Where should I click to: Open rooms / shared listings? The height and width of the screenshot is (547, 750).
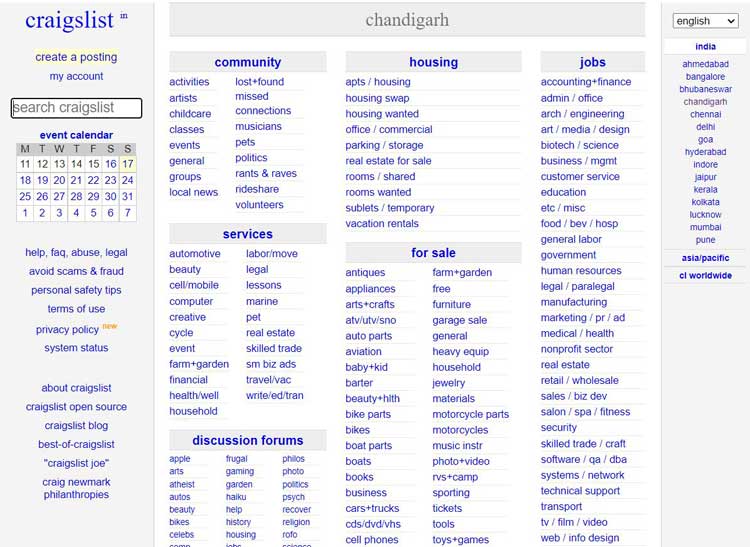[x=380, y=176]
